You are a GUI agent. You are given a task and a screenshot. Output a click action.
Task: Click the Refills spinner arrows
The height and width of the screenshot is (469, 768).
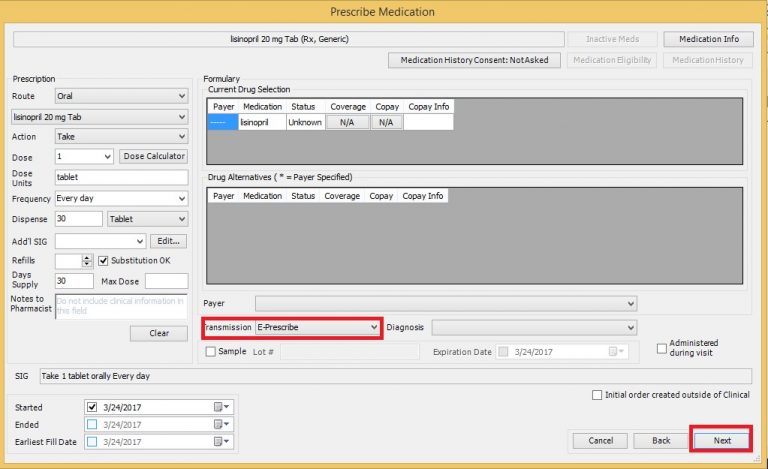point(88,260)
